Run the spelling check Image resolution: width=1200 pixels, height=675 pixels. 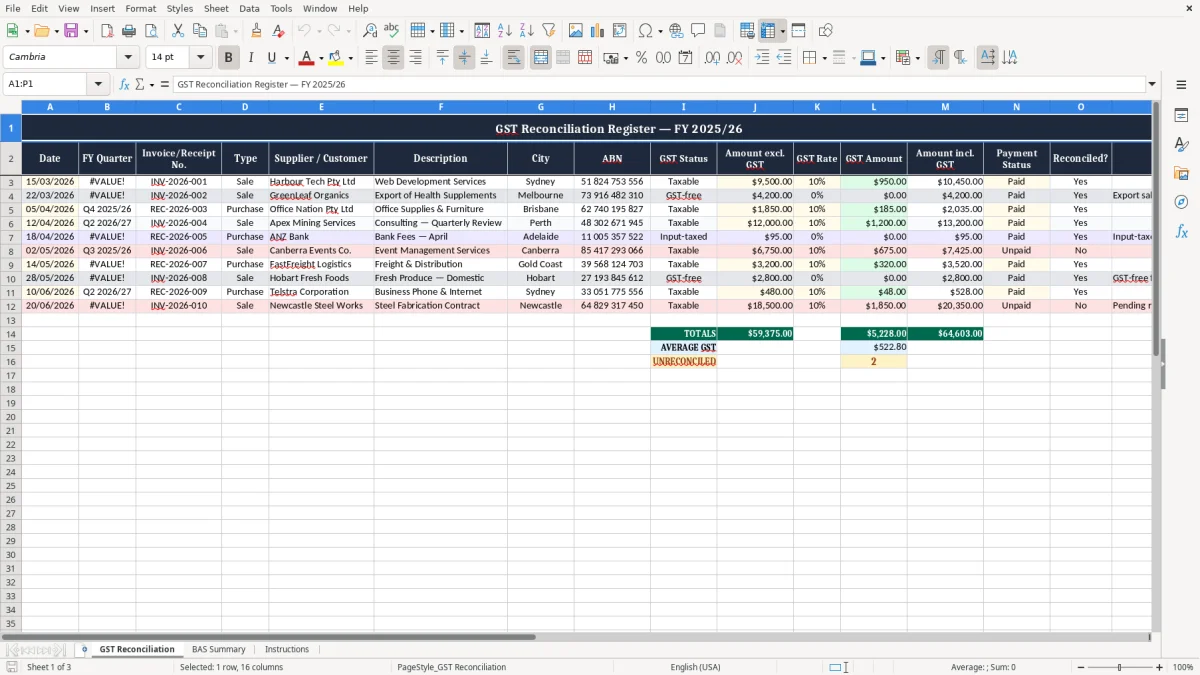[391, 31]
